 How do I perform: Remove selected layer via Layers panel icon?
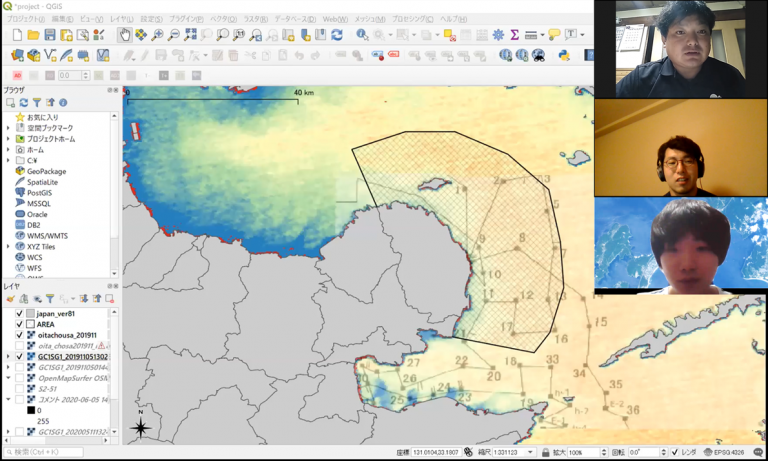(109, 299)
